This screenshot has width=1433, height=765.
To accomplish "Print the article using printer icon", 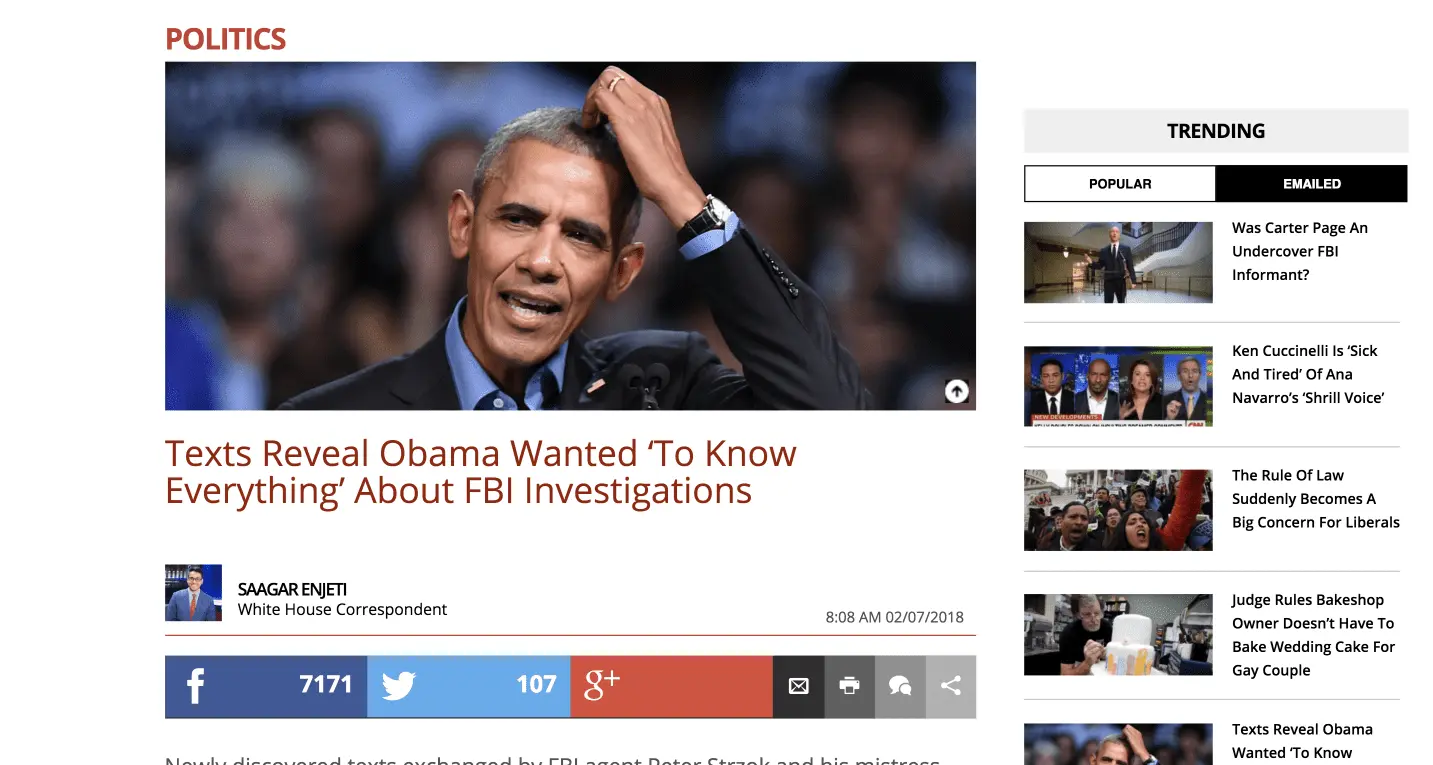I will pyautogui.click(x=849, y=686).
